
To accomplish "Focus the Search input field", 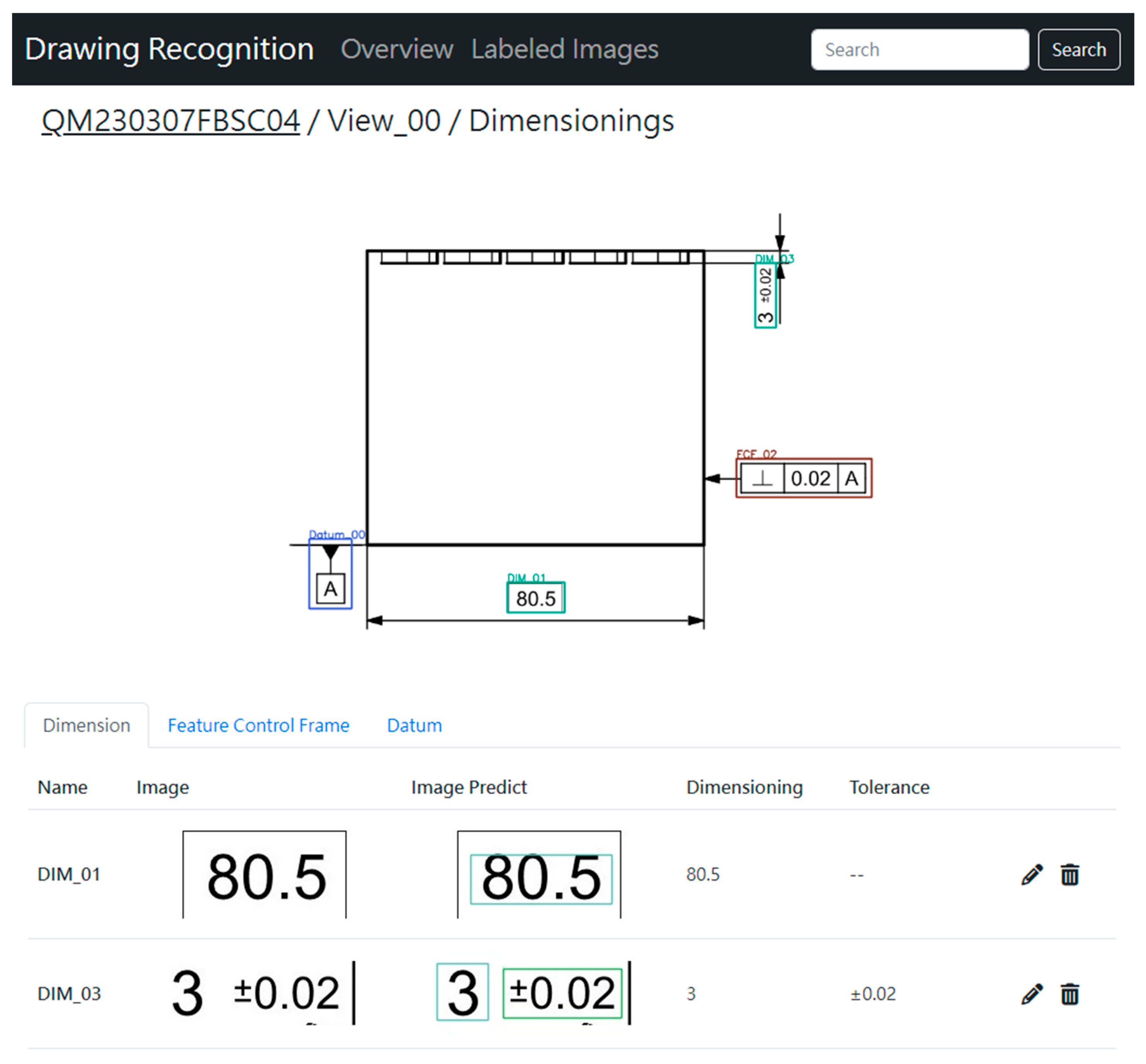I will point(919,49).
